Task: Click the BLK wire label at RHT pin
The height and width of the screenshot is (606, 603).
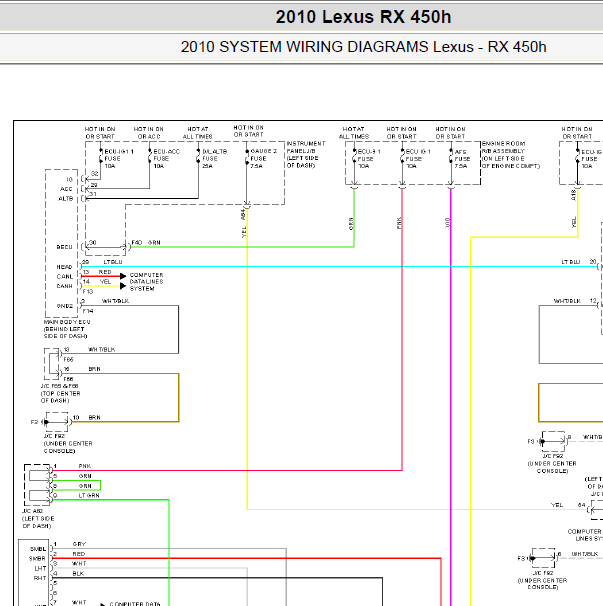Action: pyautogui.click(x=78, y=574)
